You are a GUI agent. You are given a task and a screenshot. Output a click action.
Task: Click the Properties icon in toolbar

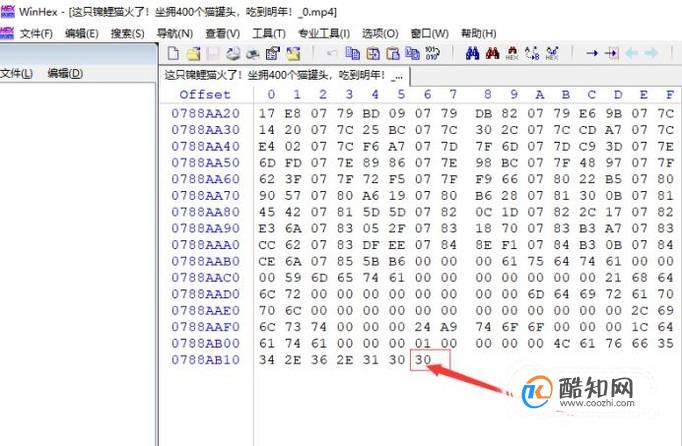point(272,54)
